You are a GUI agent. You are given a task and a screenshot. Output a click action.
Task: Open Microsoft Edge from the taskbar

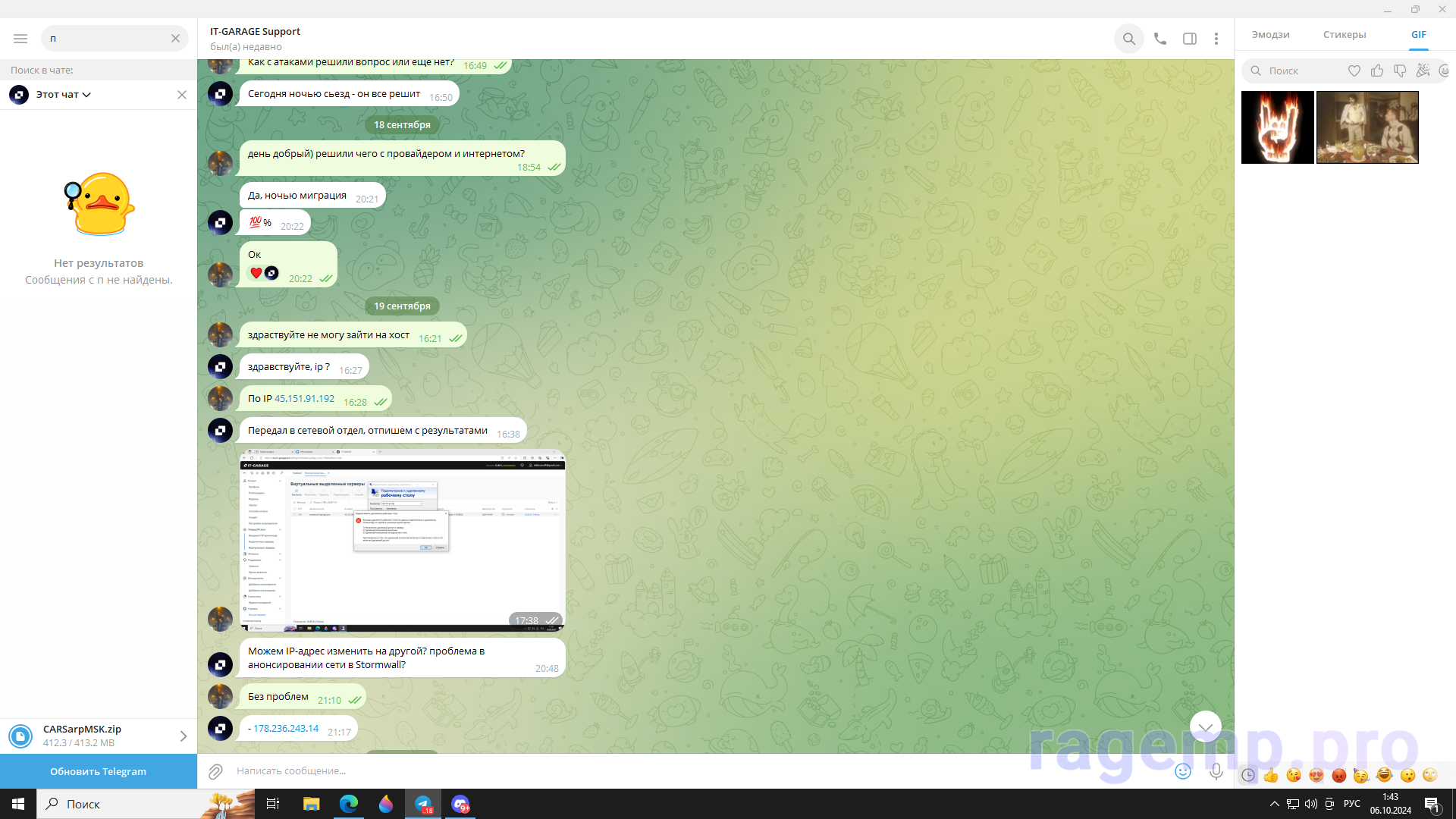pyautogui.click(x=349, y=804)
